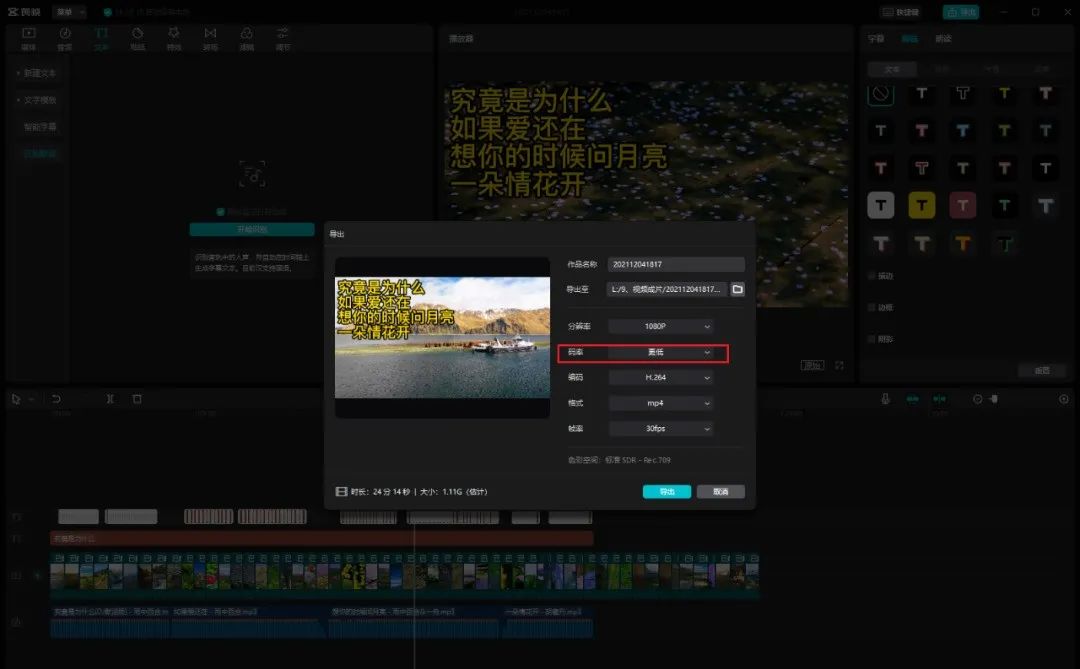Open the mp4 format dropdown
This screenshot has width=1080, height=669.
(661, 404)
